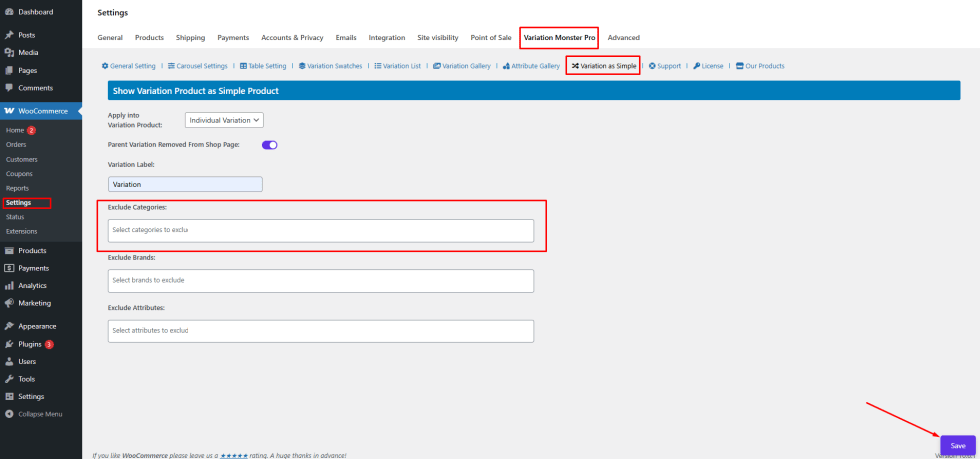This screenshot has width=980, height=459.
Task: Open the Apply into Variation Product dropdown
Action: tap(224, 120)
